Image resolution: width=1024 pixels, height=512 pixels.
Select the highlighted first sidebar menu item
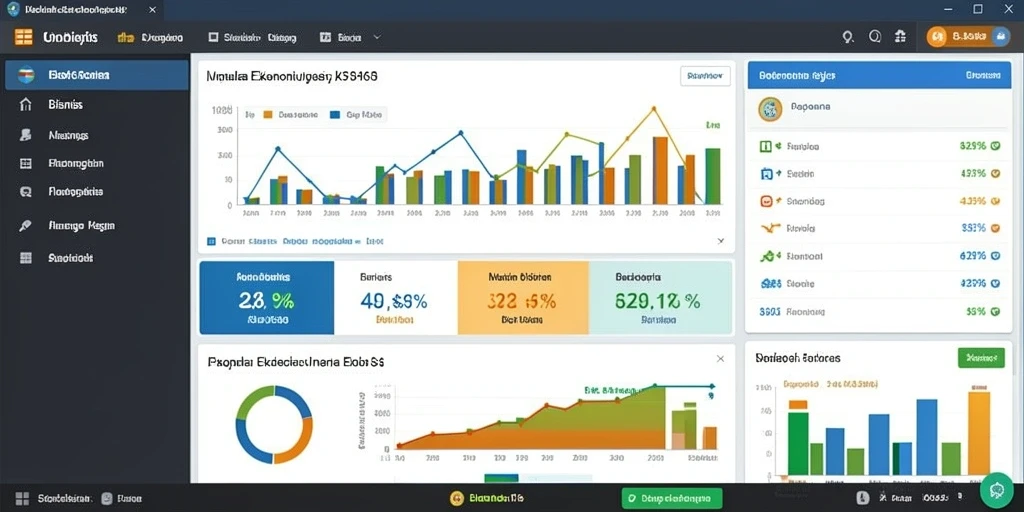pyautogui.click(x=97, y=75)
